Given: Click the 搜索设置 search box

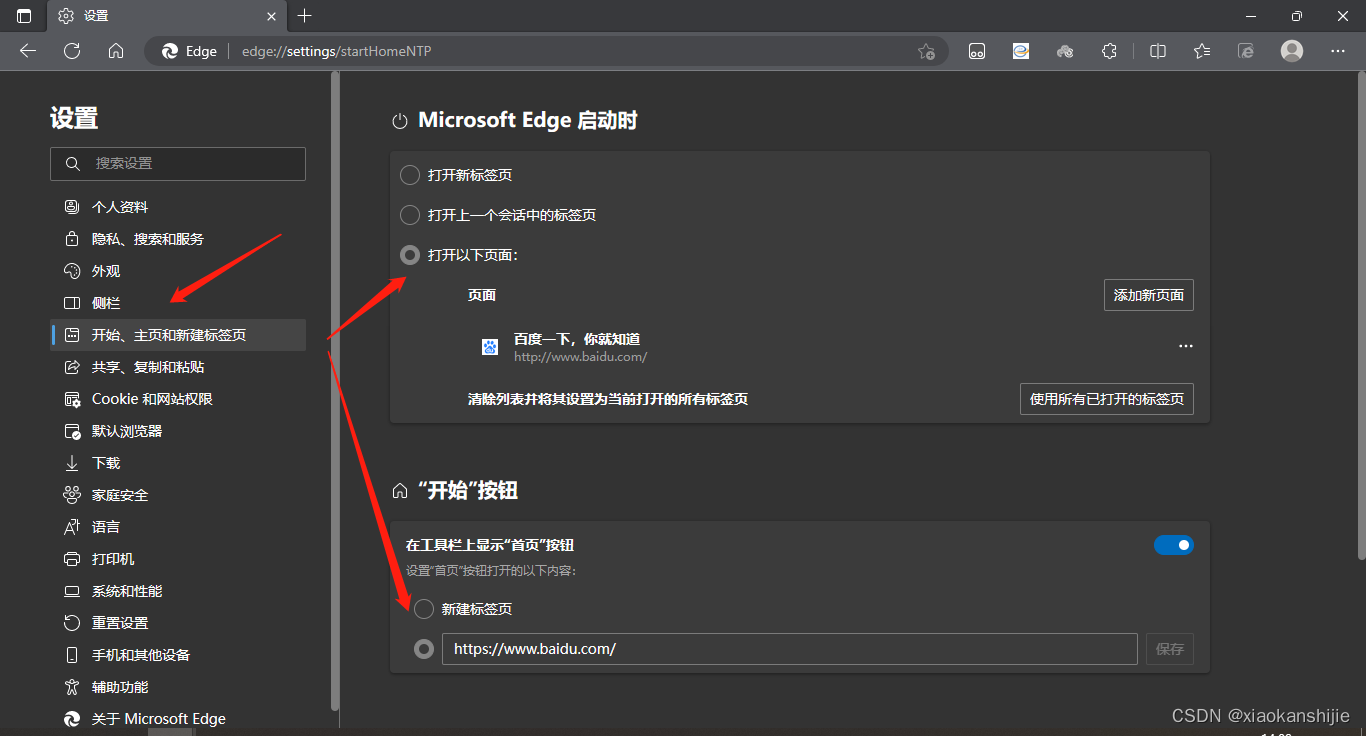Looking at the screenshot, I should coord(178,164).
